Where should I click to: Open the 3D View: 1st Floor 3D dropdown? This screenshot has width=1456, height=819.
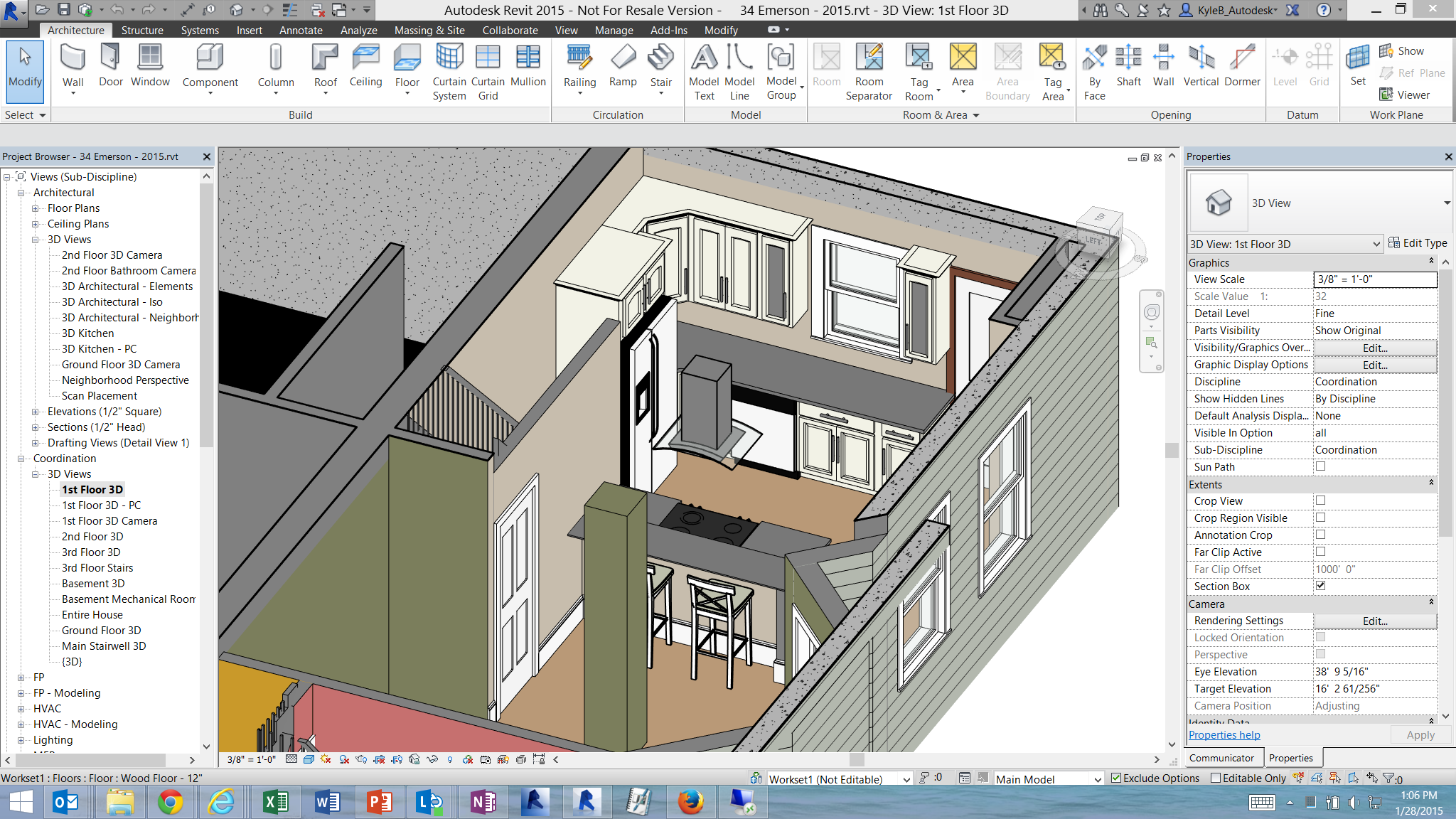(1285, 244)
